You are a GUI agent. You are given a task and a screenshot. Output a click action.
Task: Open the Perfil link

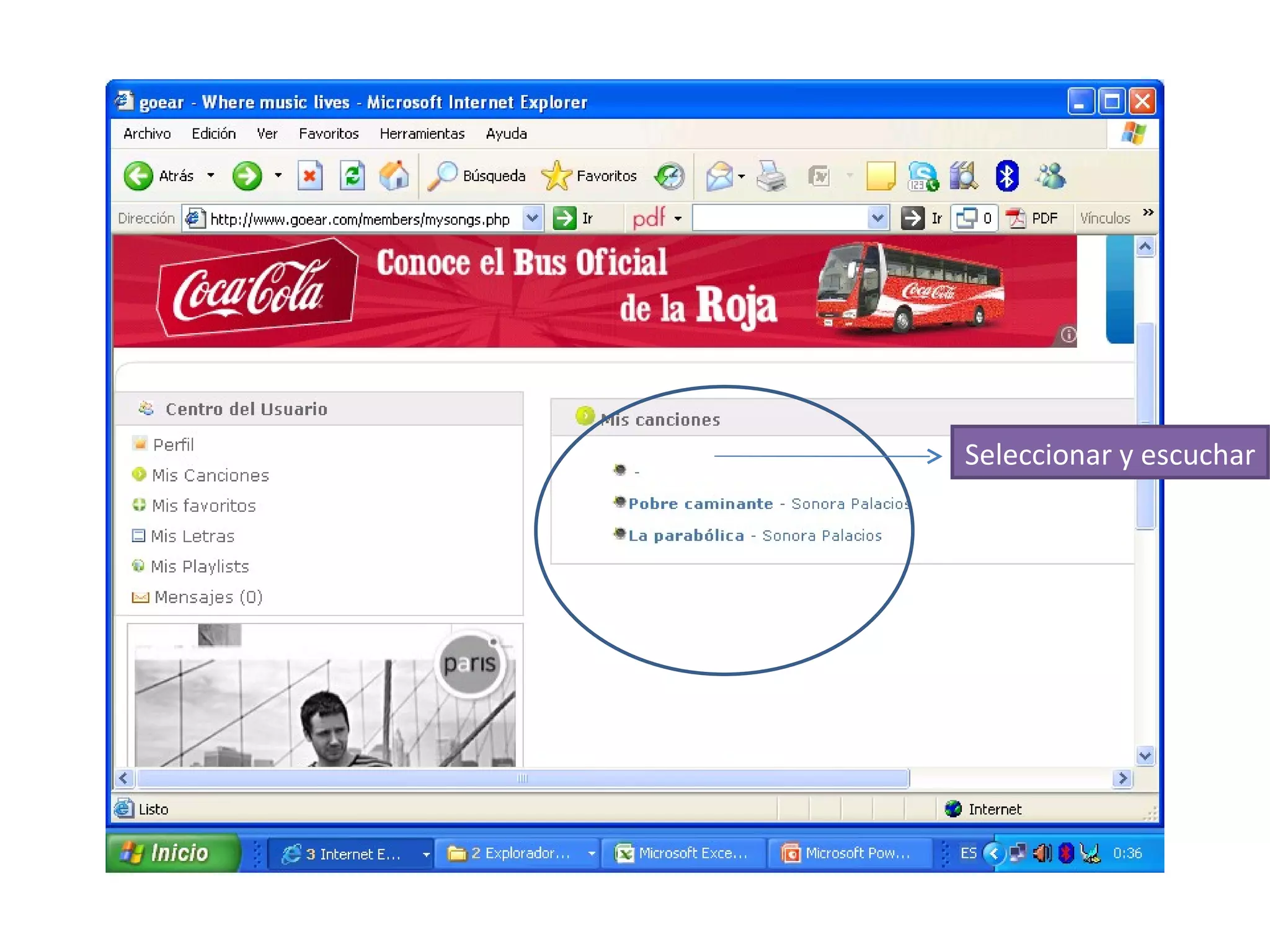173,445
